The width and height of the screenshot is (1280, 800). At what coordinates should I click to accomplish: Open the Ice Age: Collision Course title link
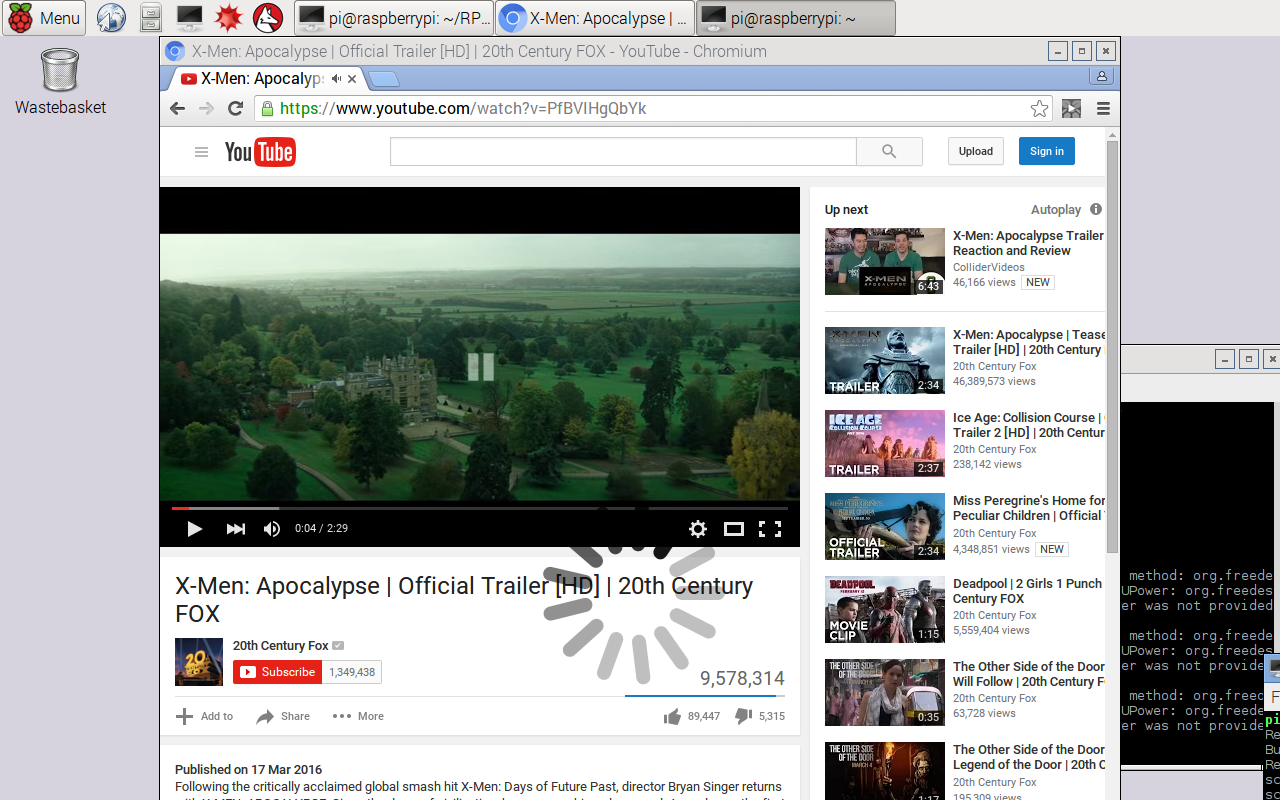1028,425
